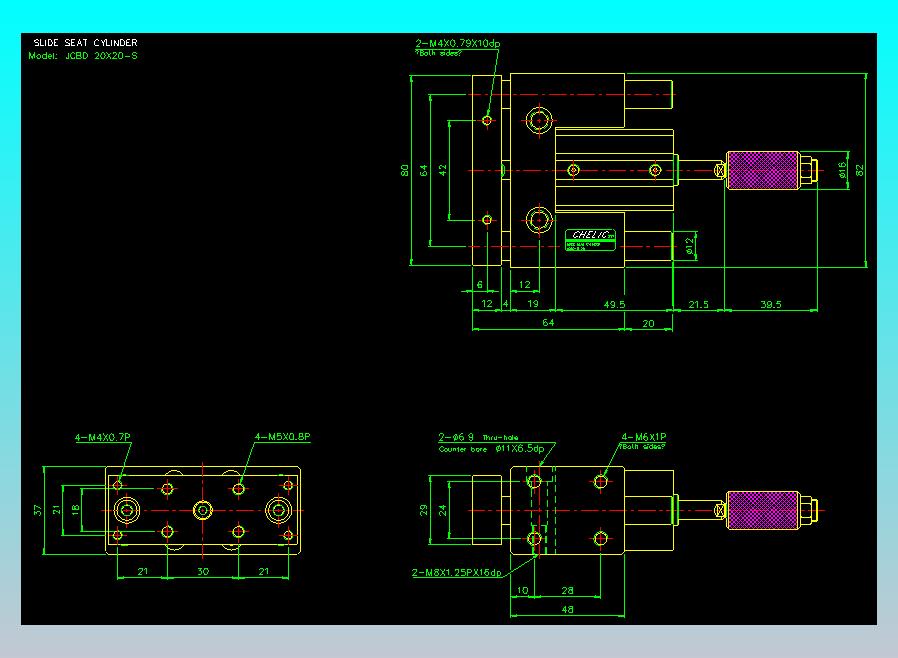Select the '6' horizontal dimension text
This screenshot has width=898, height=658.
tap(480, 285)
